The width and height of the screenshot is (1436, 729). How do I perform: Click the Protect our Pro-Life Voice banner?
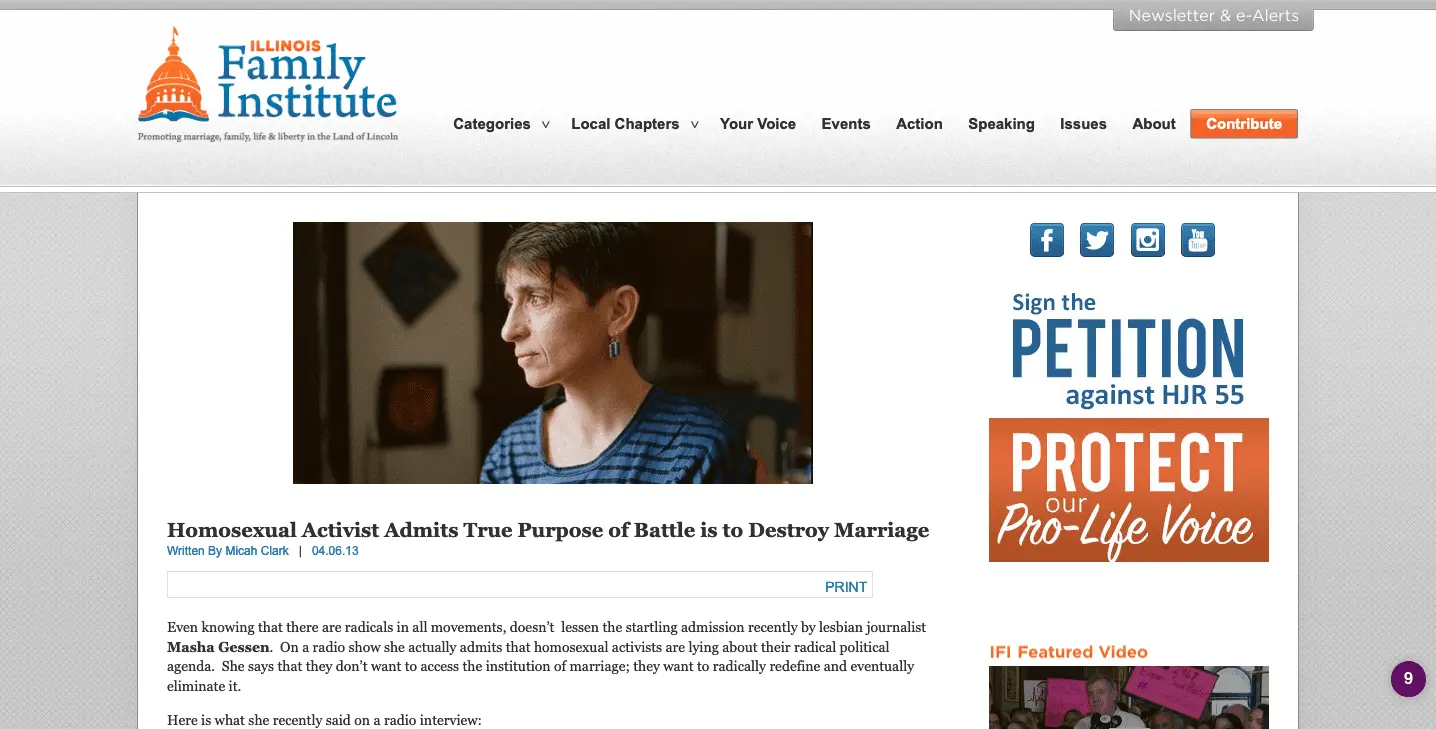1129,490
